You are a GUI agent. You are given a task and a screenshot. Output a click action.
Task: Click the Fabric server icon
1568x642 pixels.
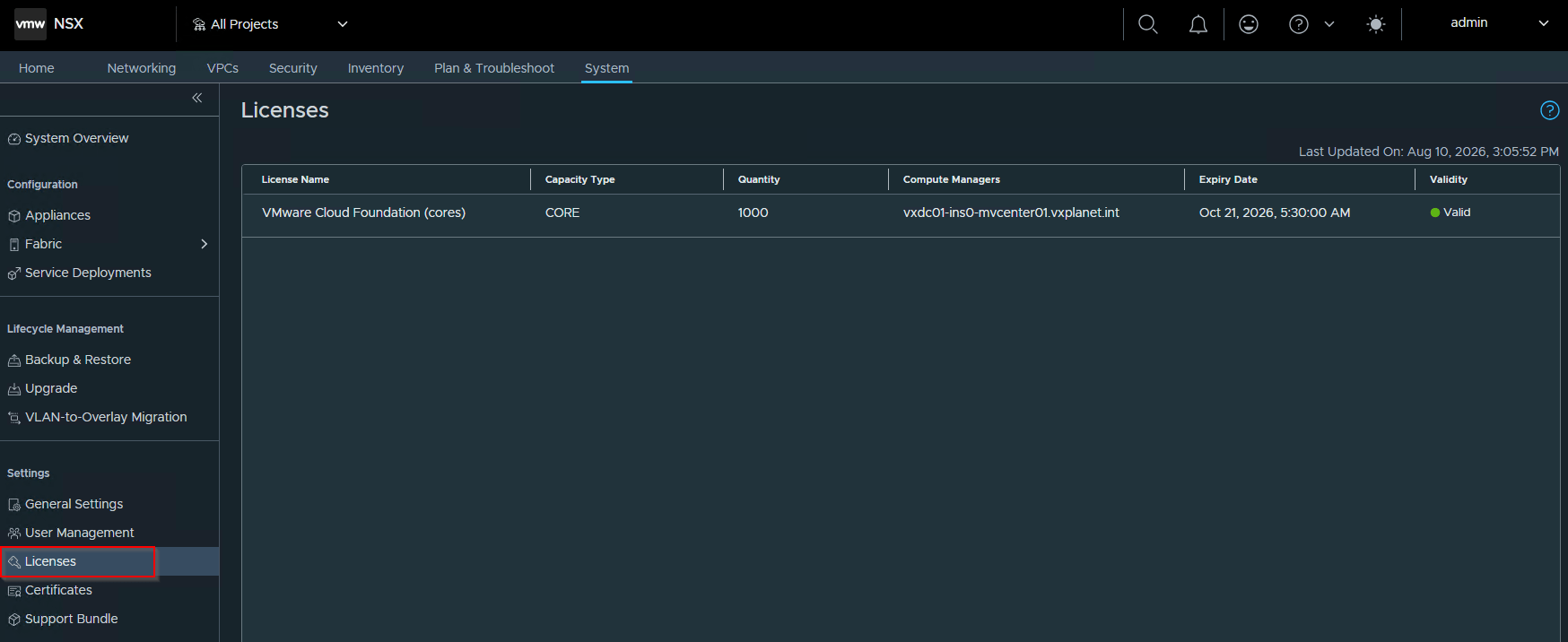tap(14, 245)
